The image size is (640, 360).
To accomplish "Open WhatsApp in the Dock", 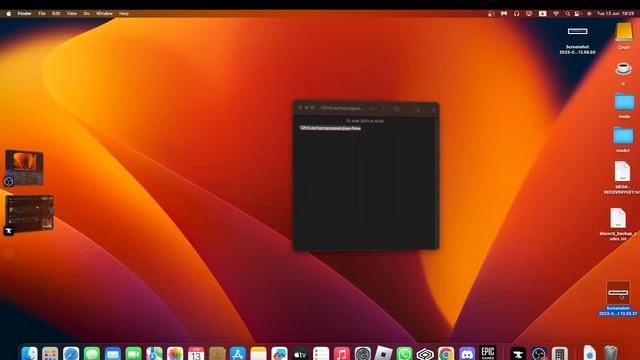I will (x=404, y=353).
